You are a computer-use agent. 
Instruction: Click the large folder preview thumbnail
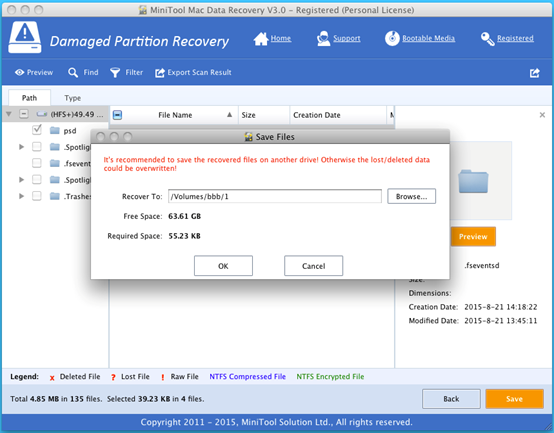click(473, 181)
